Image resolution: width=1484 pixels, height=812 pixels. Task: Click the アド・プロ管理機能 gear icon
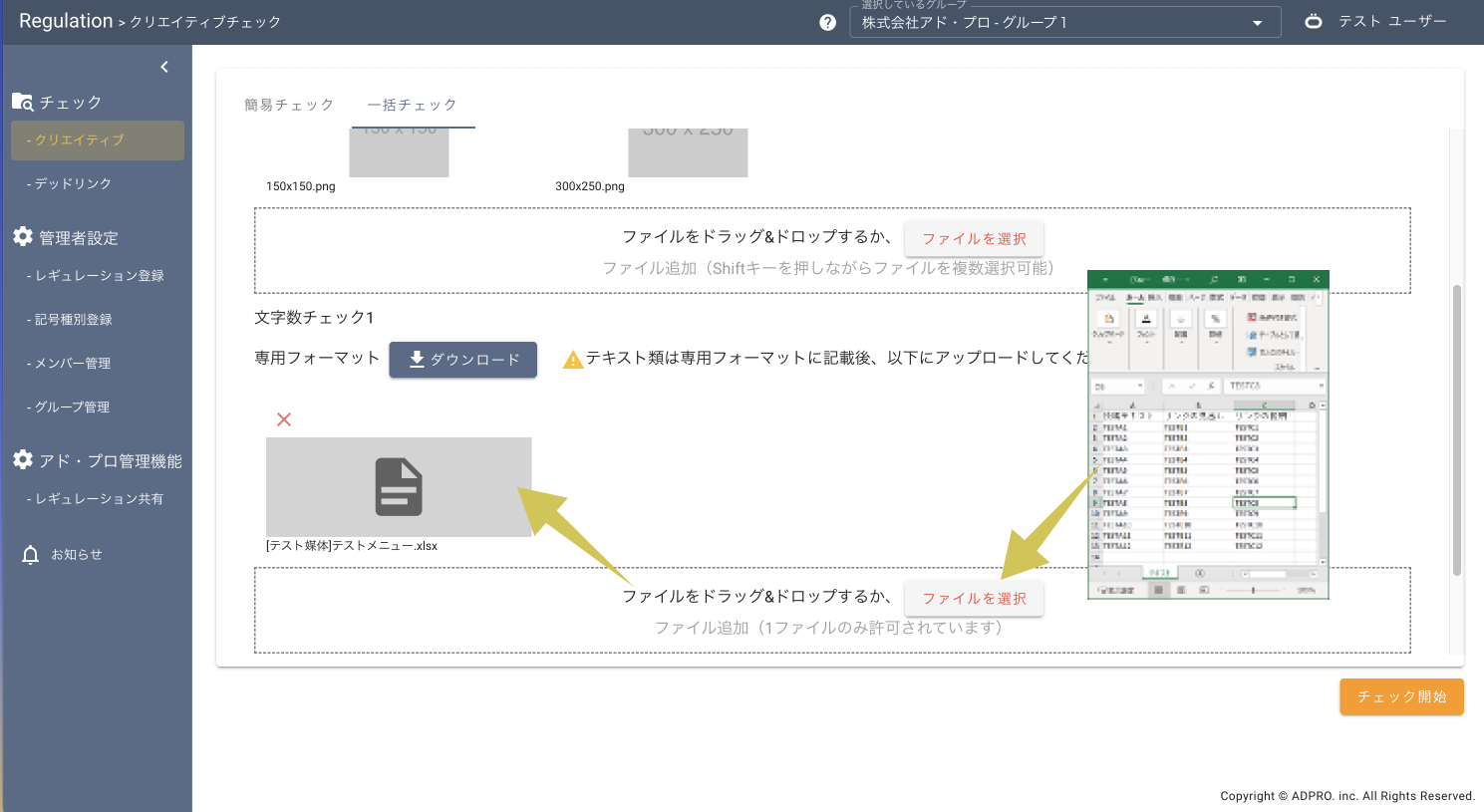click(x=23, y=460)
